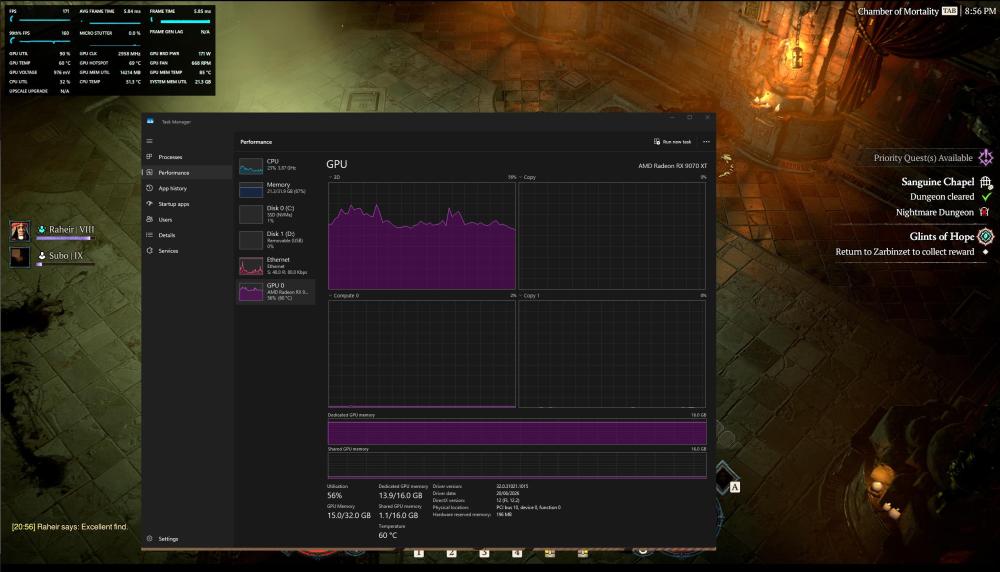Click Subo's party portrait
The image size is (1000, 572).
pyautogui.click(x=20, y=257)
